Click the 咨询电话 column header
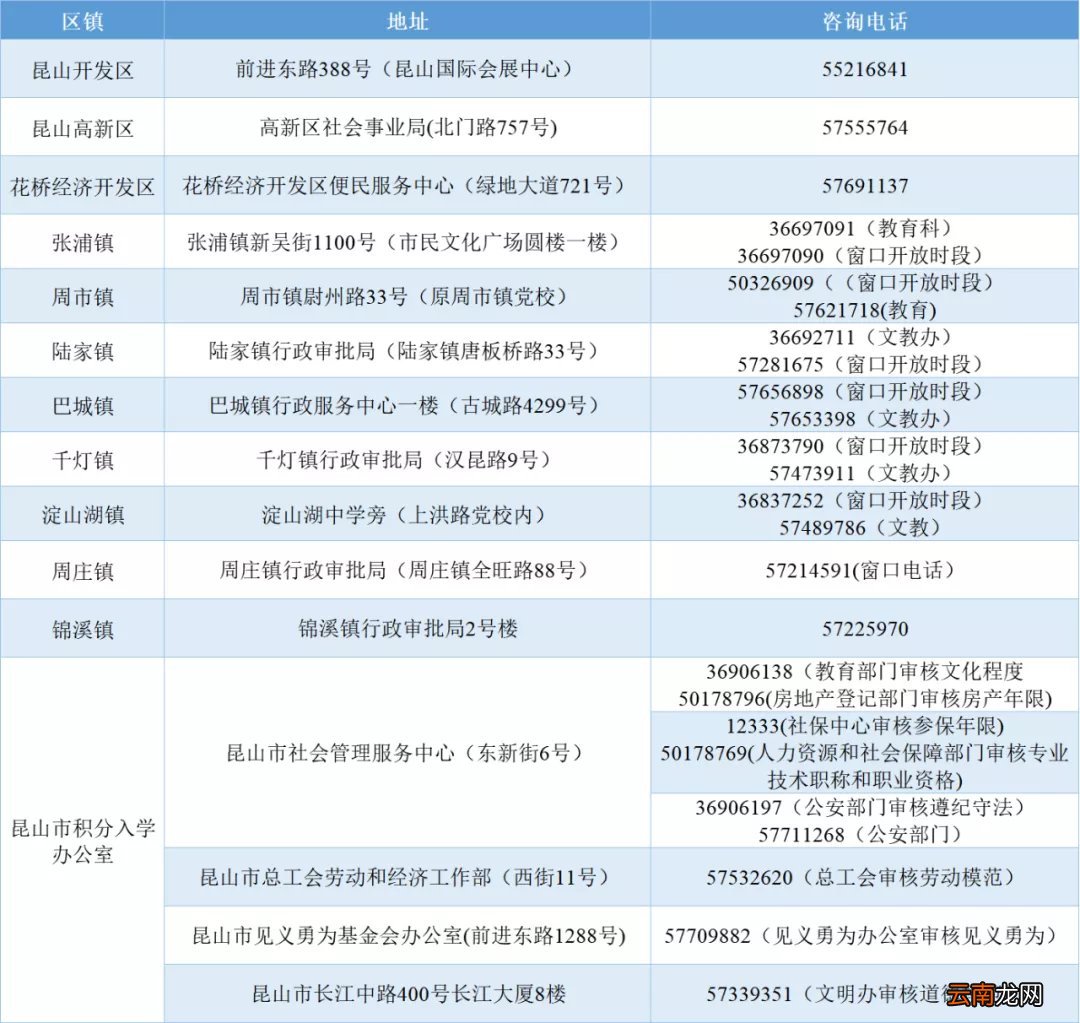The height and width of the screenshot is (1023, 1080). [x=864, y=21]
